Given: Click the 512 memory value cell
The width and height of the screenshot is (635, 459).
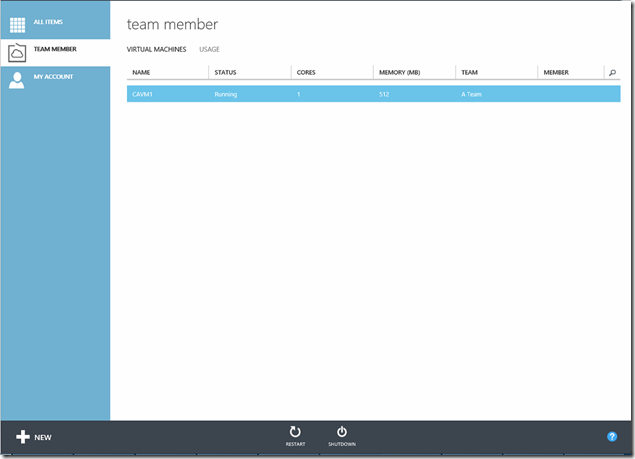Looking at the screenshot, I should (384, 94).
